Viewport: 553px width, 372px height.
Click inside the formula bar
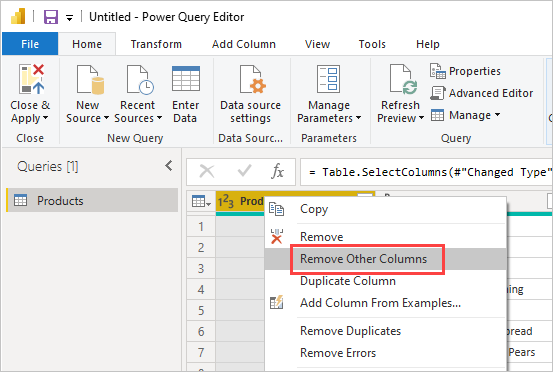pyautogui.click(x=426, y=172)
